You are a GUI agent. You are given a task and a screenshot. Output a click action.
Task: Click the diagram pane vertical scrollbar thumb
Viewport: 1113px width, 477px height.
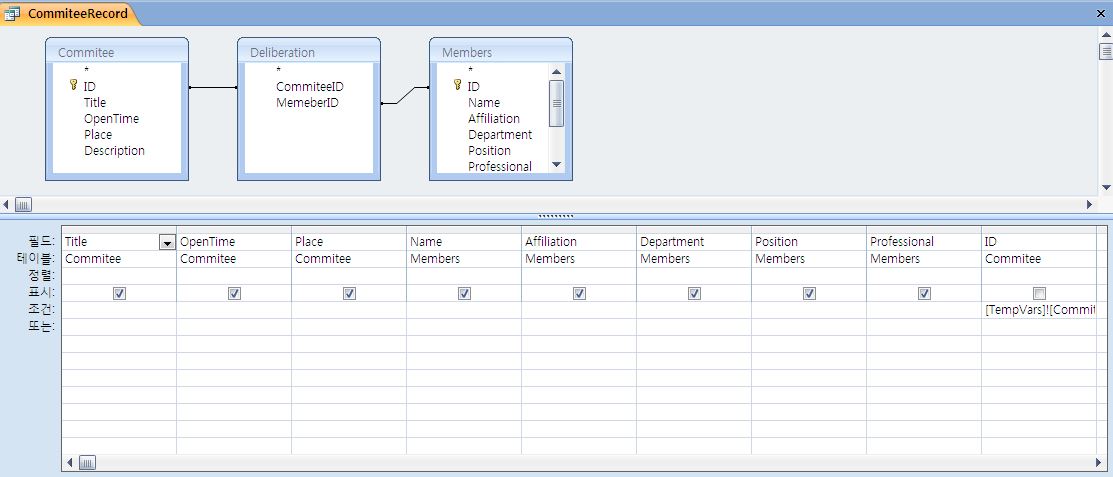(1106, 51)
